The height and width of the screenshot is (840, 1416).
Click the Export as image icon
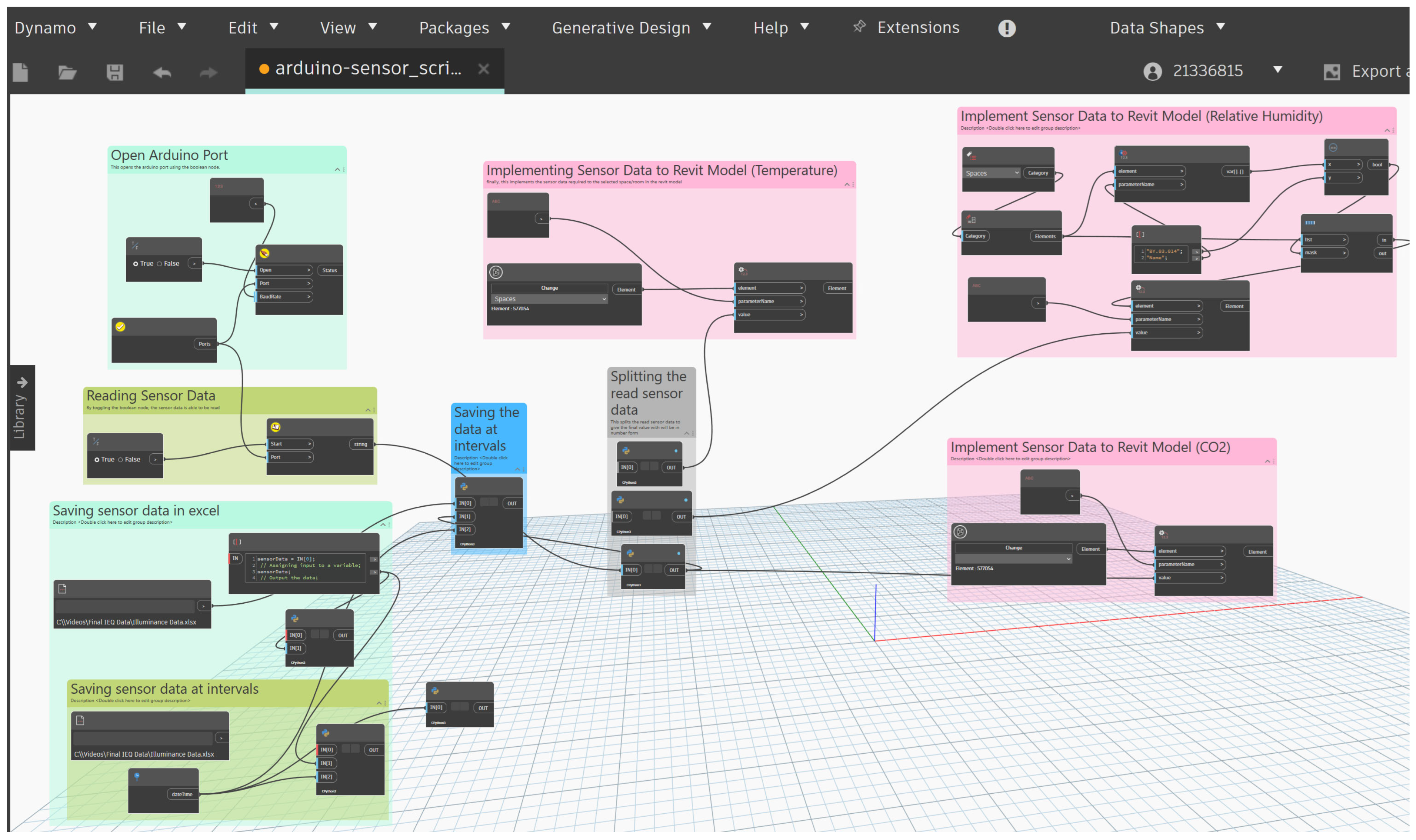click(x=1332, y=72)
